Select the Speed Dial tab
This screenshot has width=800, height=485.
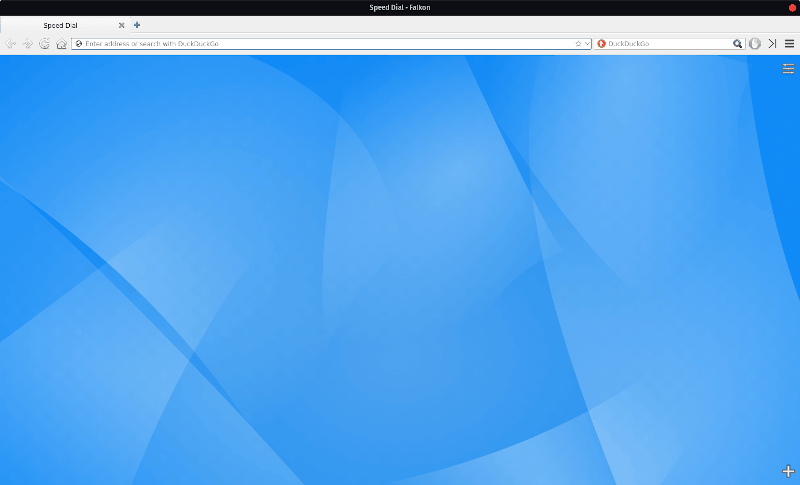click(60, 25)
